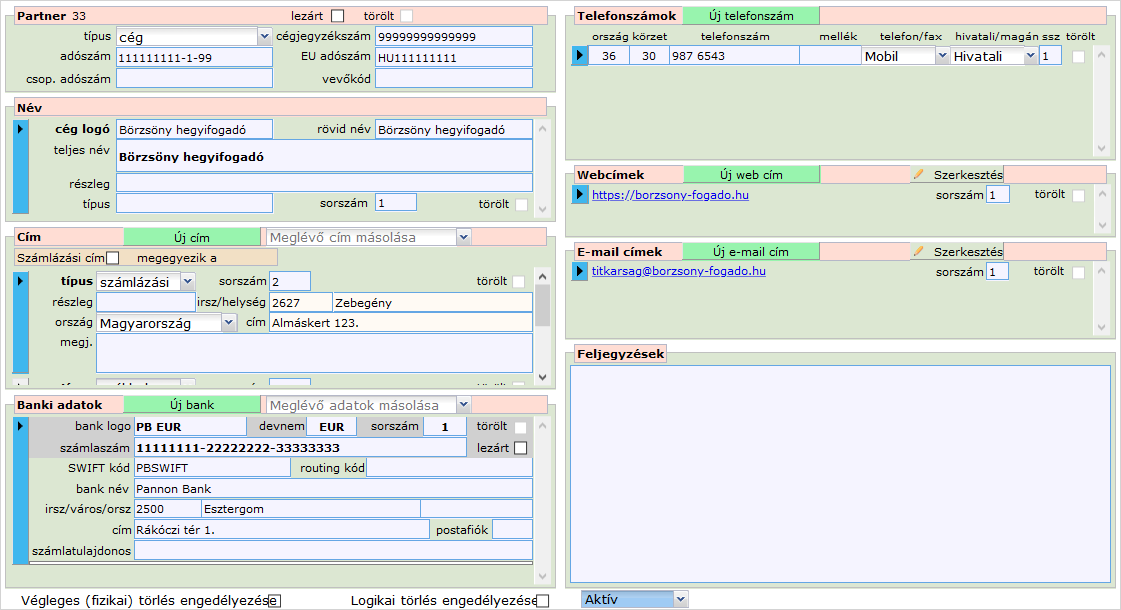This screenshot has height=610, width=1121.
Task: Click the pencil edit icon in Webcímek header
Action: click(x=918, y=175)
